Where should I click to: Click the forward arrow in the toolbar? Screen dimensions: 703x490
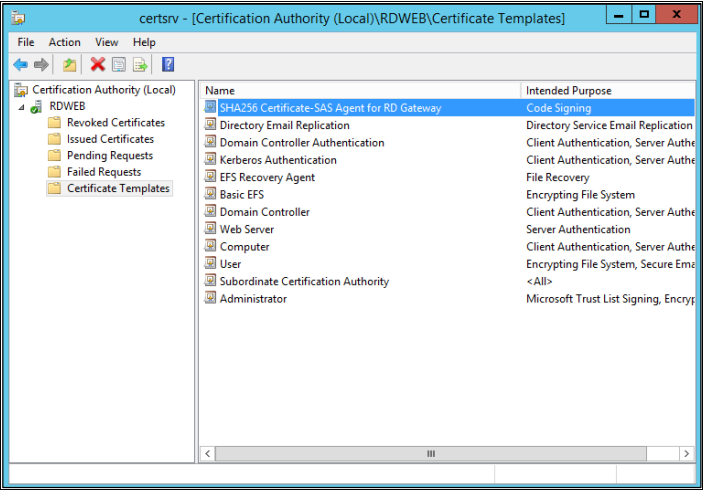(41, 65)
